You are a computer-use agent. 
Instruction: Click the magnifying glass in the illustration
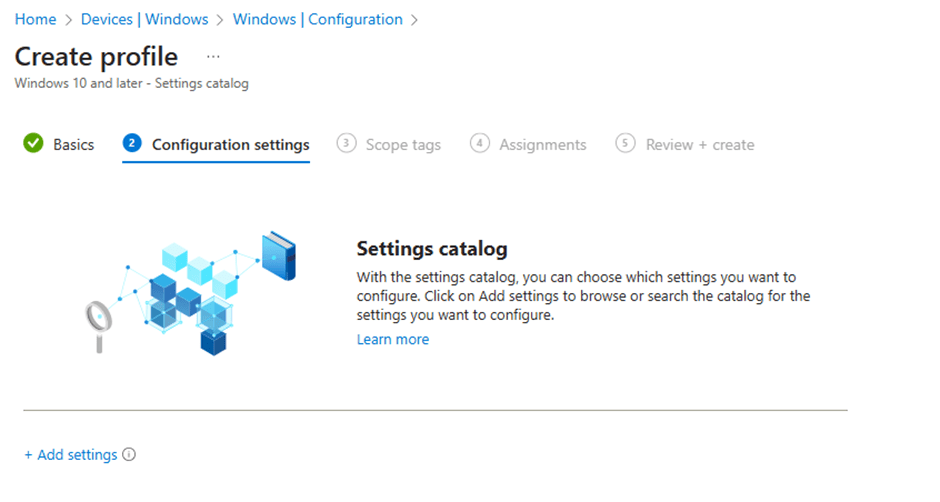(99, 322)
